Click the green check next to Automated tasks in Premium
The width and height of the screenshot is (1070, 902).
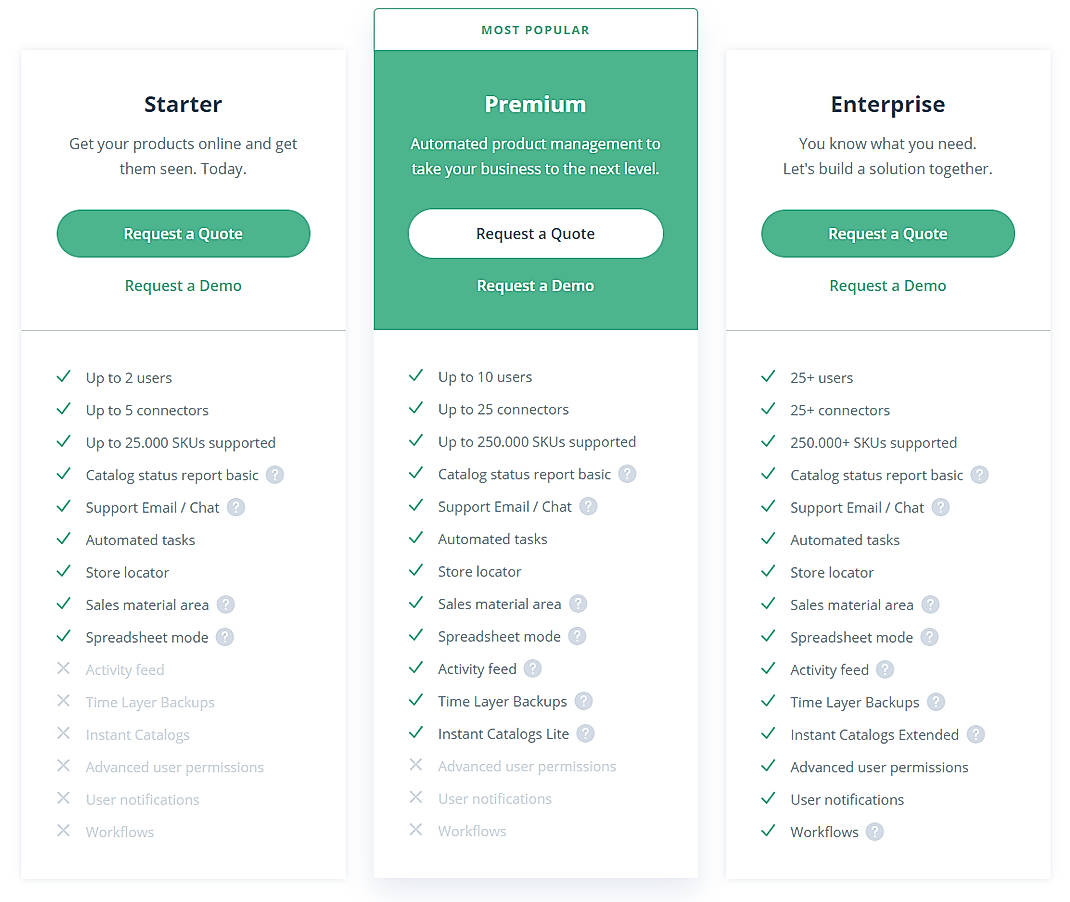point(416,539)
